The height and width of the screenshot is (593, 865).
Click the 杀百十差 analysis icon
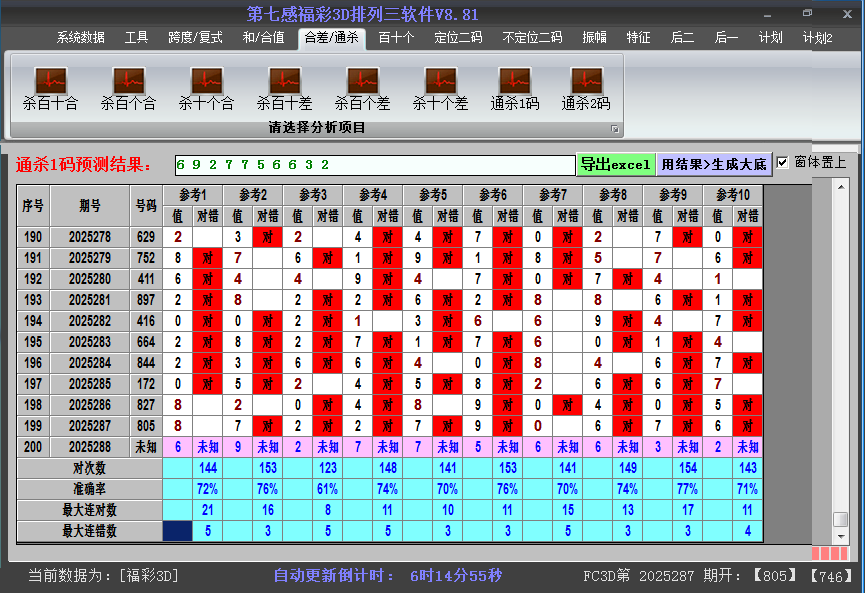pyautogui.click(x=284, y=82)
